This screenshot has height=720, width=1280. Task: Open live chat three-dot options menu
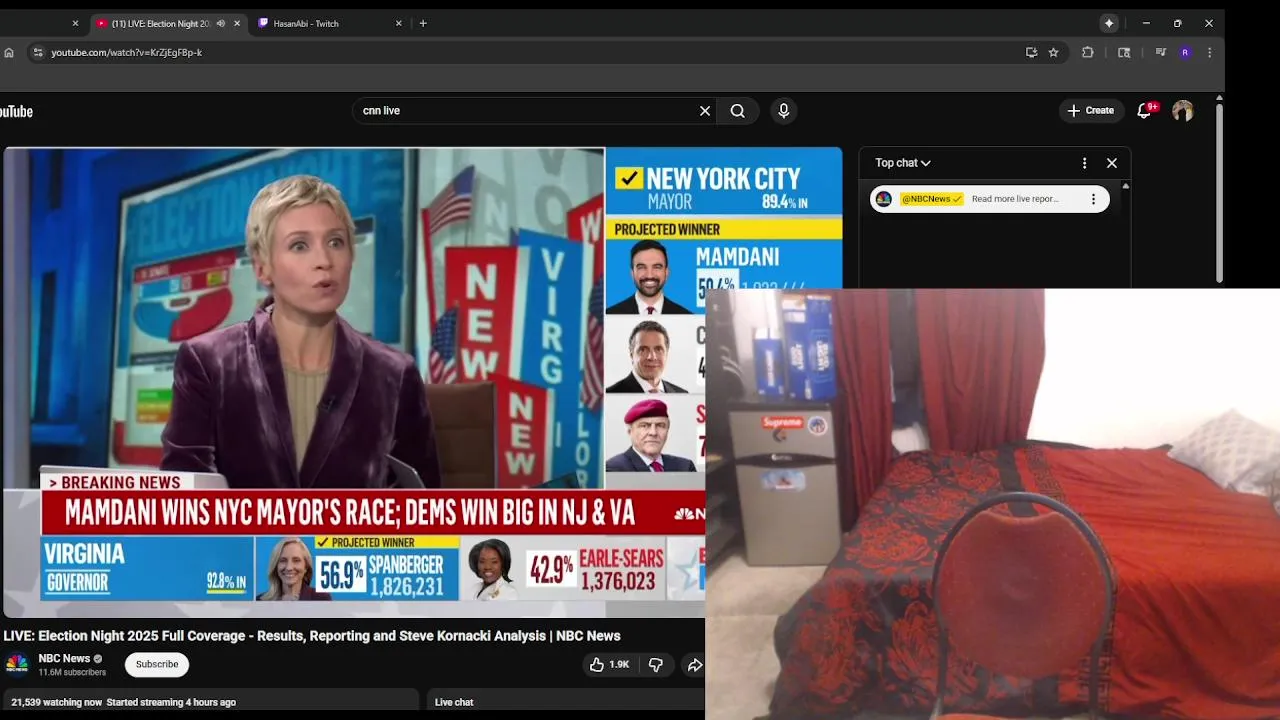(1084, 163)
